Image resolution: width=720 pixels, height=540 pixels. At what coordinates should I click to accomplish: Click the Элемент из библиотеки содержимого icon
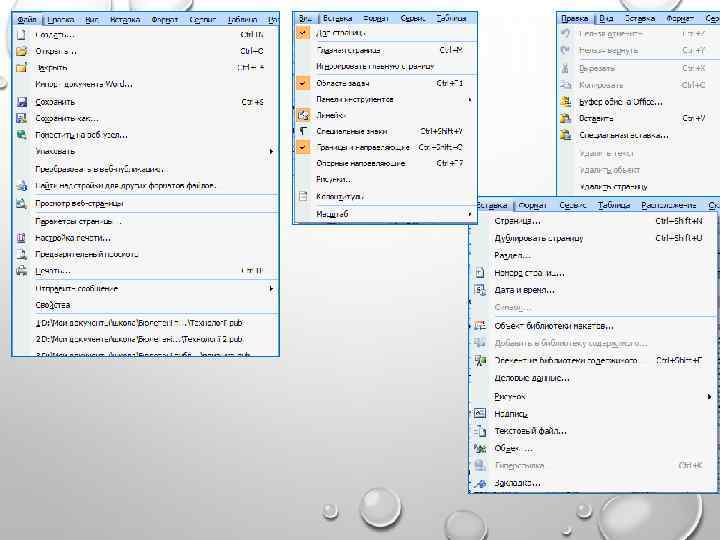click(x=480, y=360)
